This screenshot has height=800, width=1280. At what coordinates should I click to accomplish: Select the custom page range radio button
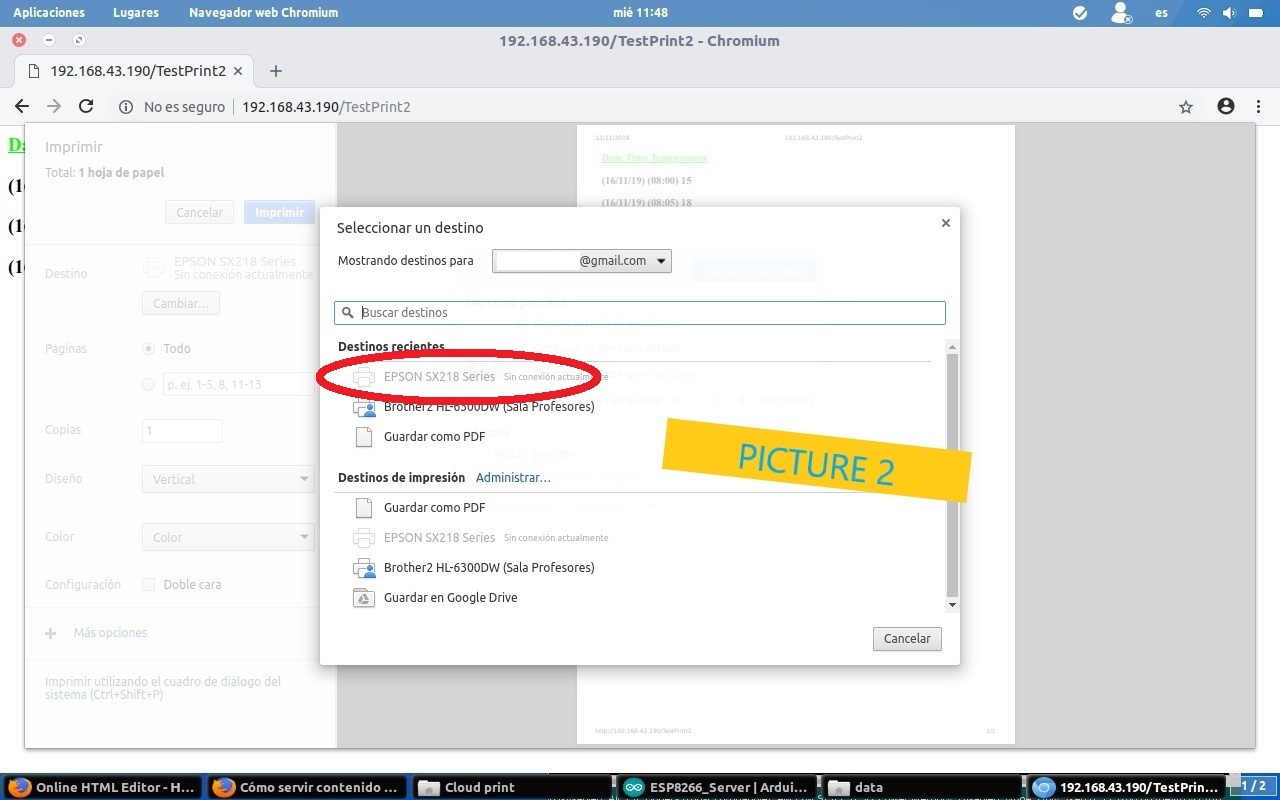pos(149,384)
